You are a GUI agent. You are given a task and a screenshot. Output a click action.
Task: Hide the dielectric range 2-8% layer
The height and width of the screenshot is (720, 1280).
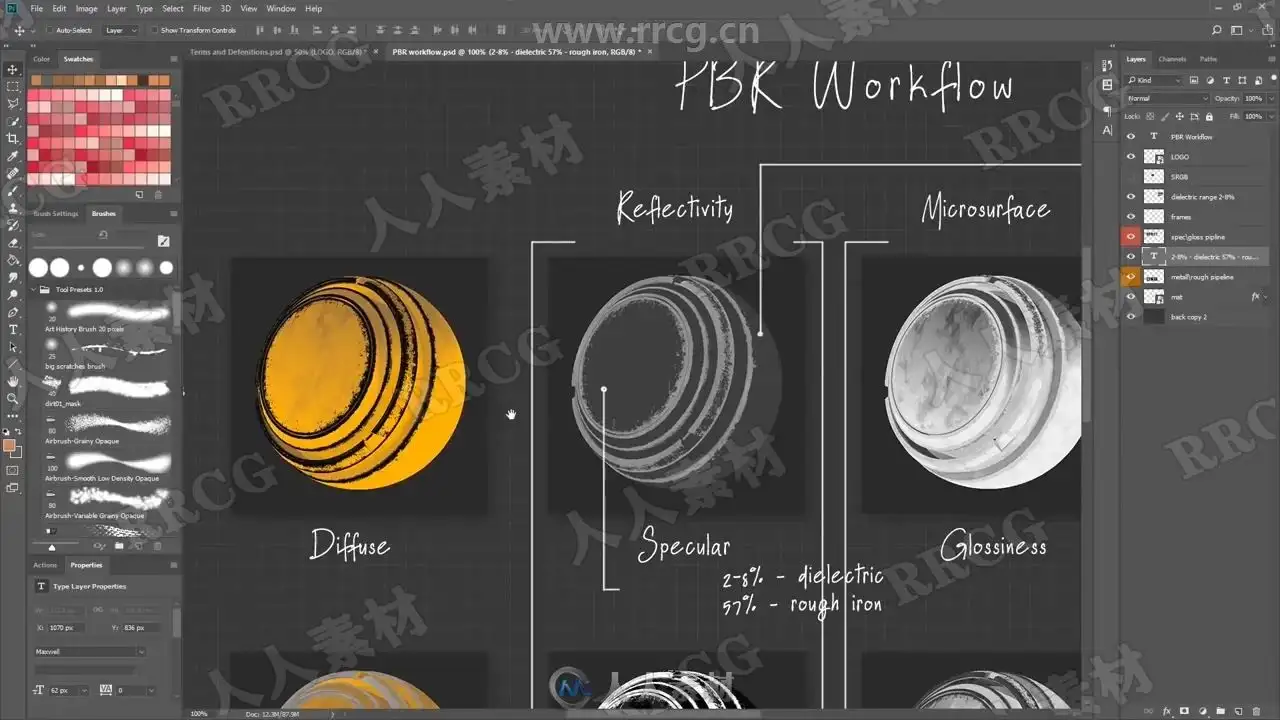pos(1131,197)
